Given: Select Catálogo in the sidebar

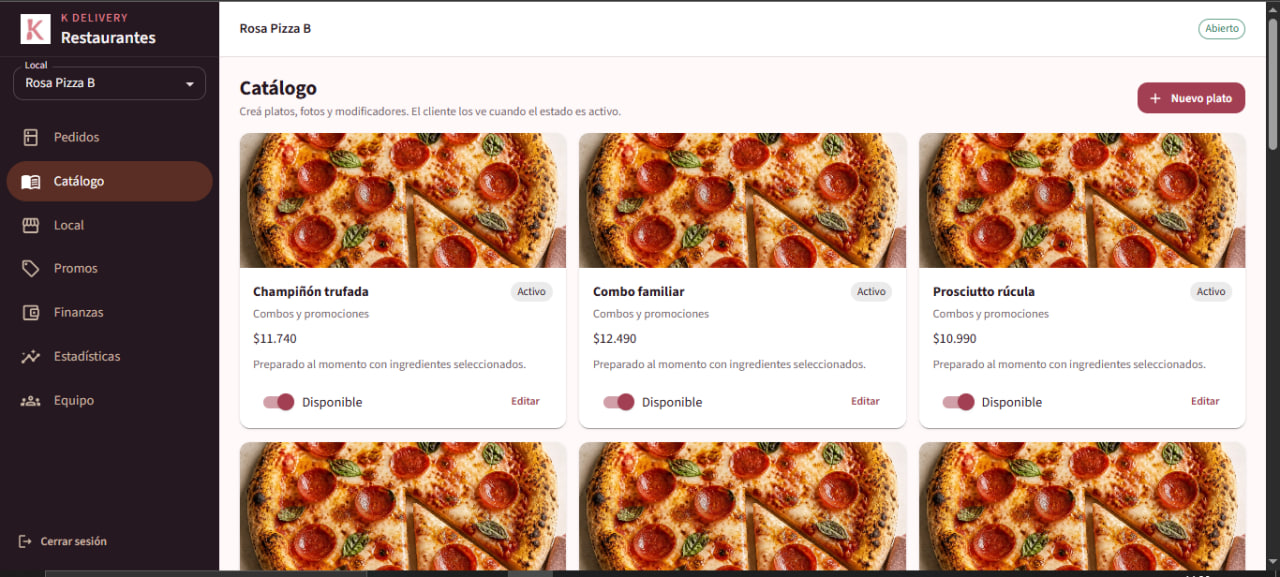Looking at the screenshot, I should pos(109,181).
